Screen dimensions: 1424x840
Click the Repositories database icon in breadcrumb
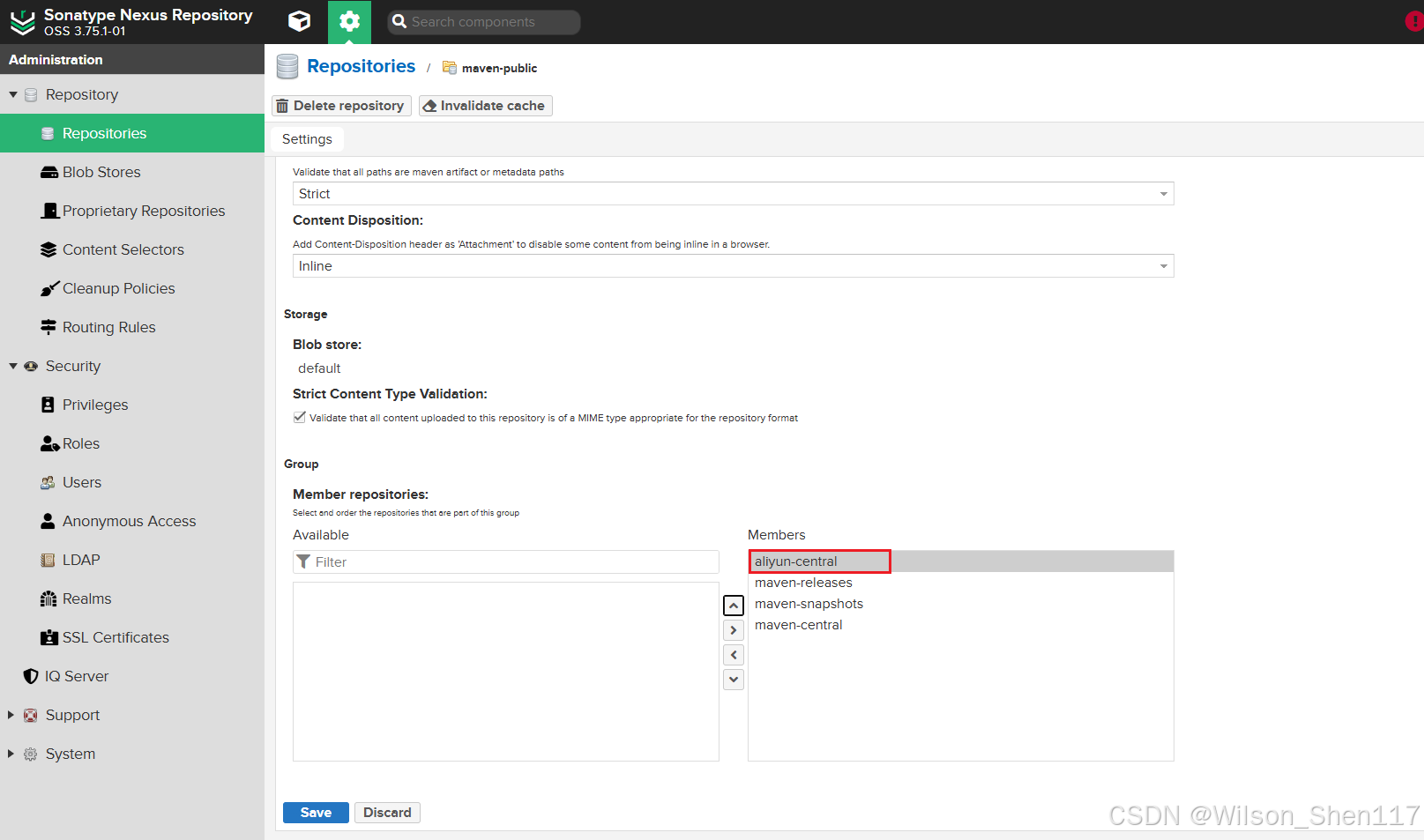point(287,67)
